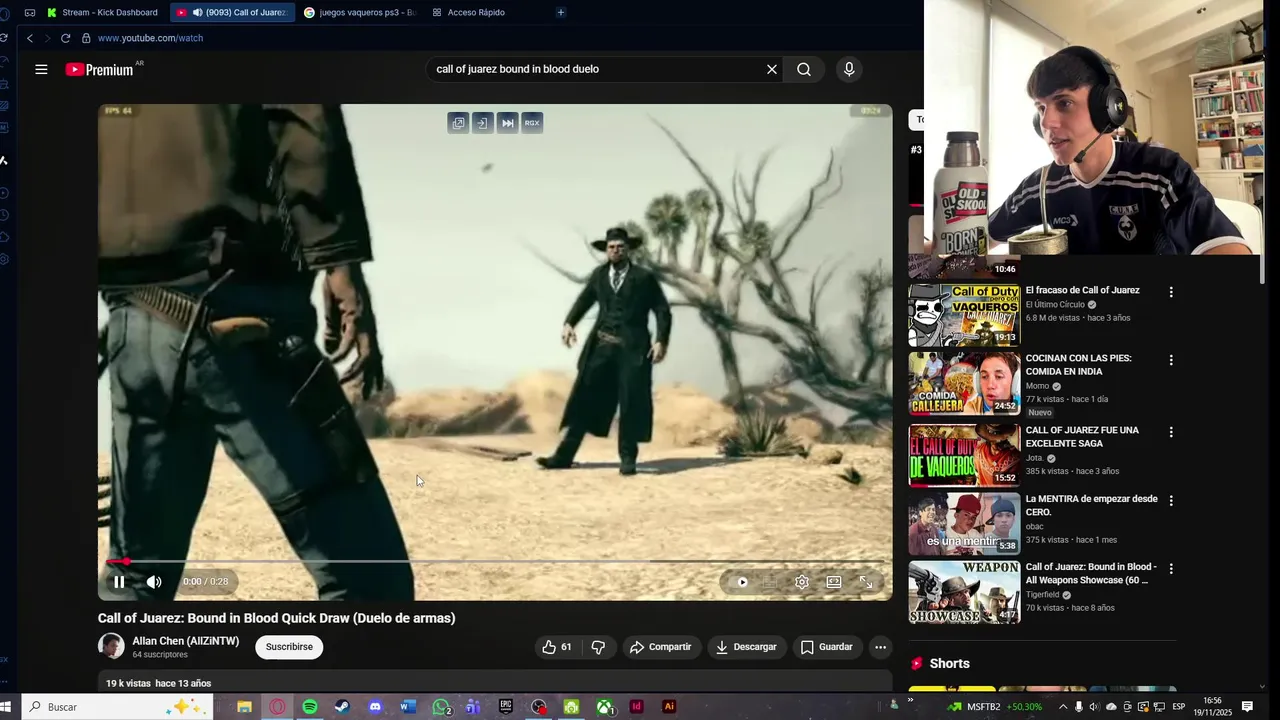Open options for COCINAN CON LAS PIES video
The image size is (1280, 720).
tap(1171, 360)
